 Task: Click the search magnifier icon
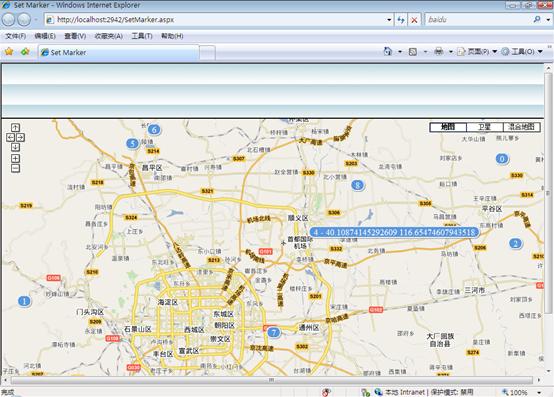coord(537,19)
